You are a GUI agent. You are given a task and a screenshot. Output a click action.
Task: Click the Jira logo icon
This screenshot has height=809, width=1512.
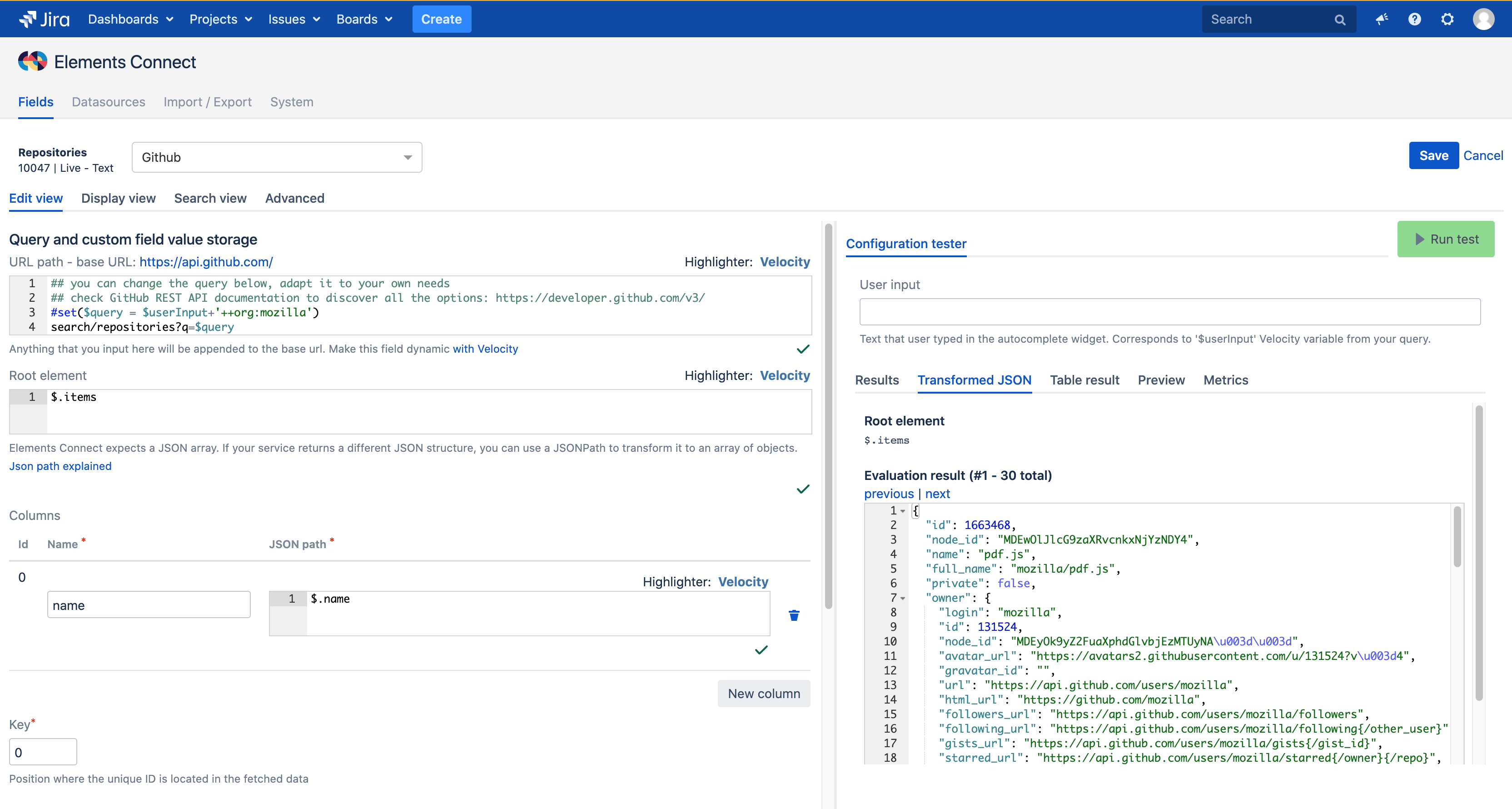point(28,19)
